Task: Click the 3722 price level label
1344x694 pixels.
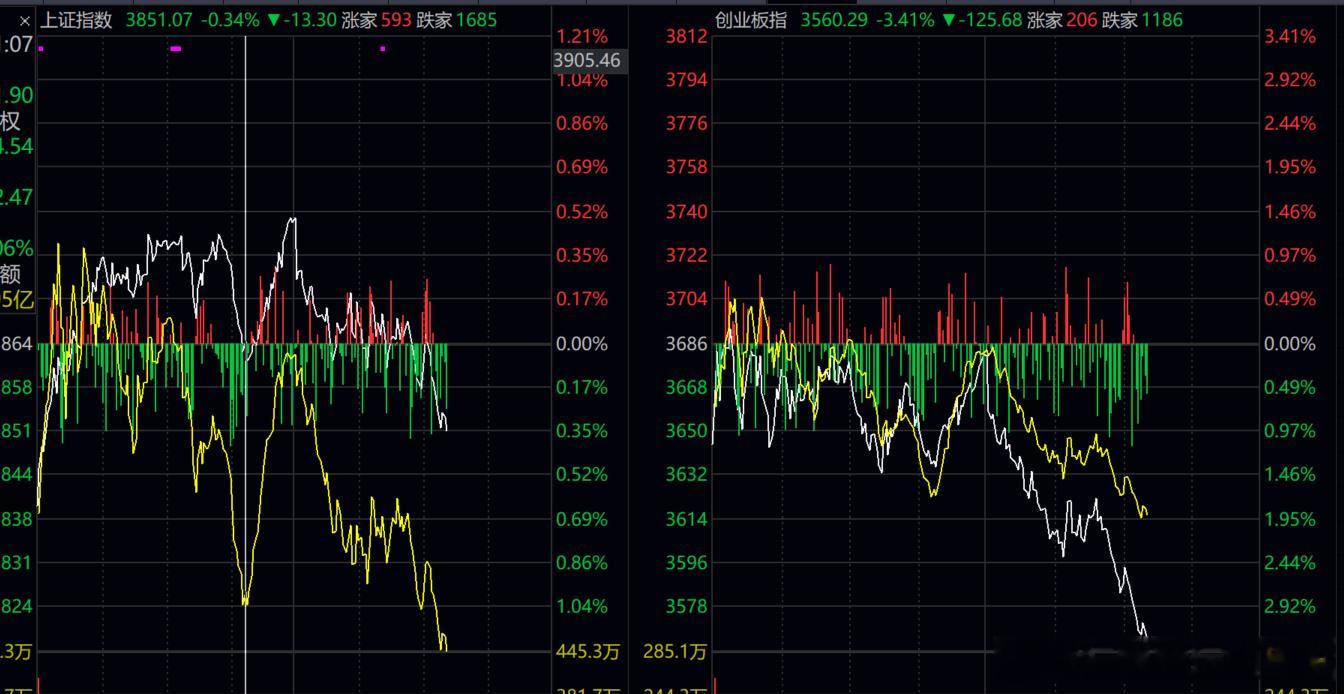Action: click(x=687, y=255)
